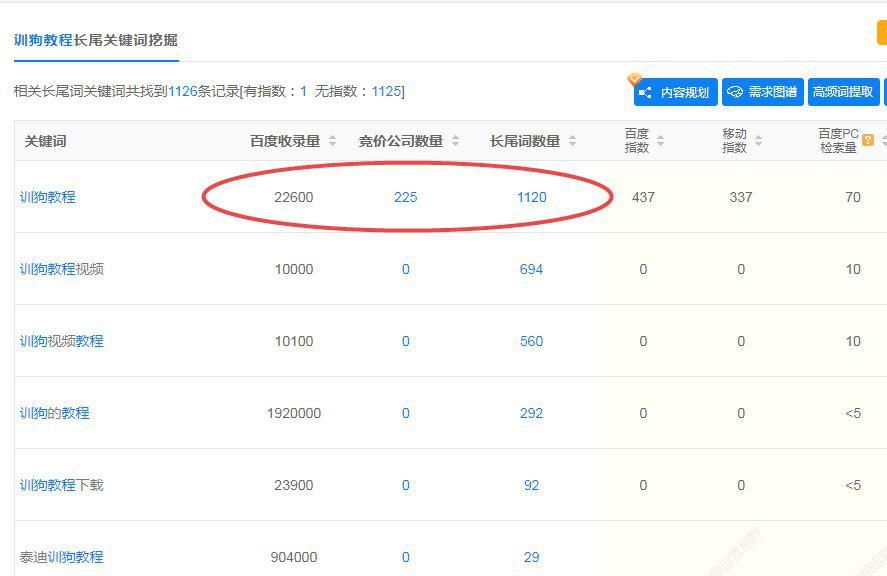The image size is (887, 576).
Task: Sort by 竞价公司数量 column arrows
Action: coord(455,141)
